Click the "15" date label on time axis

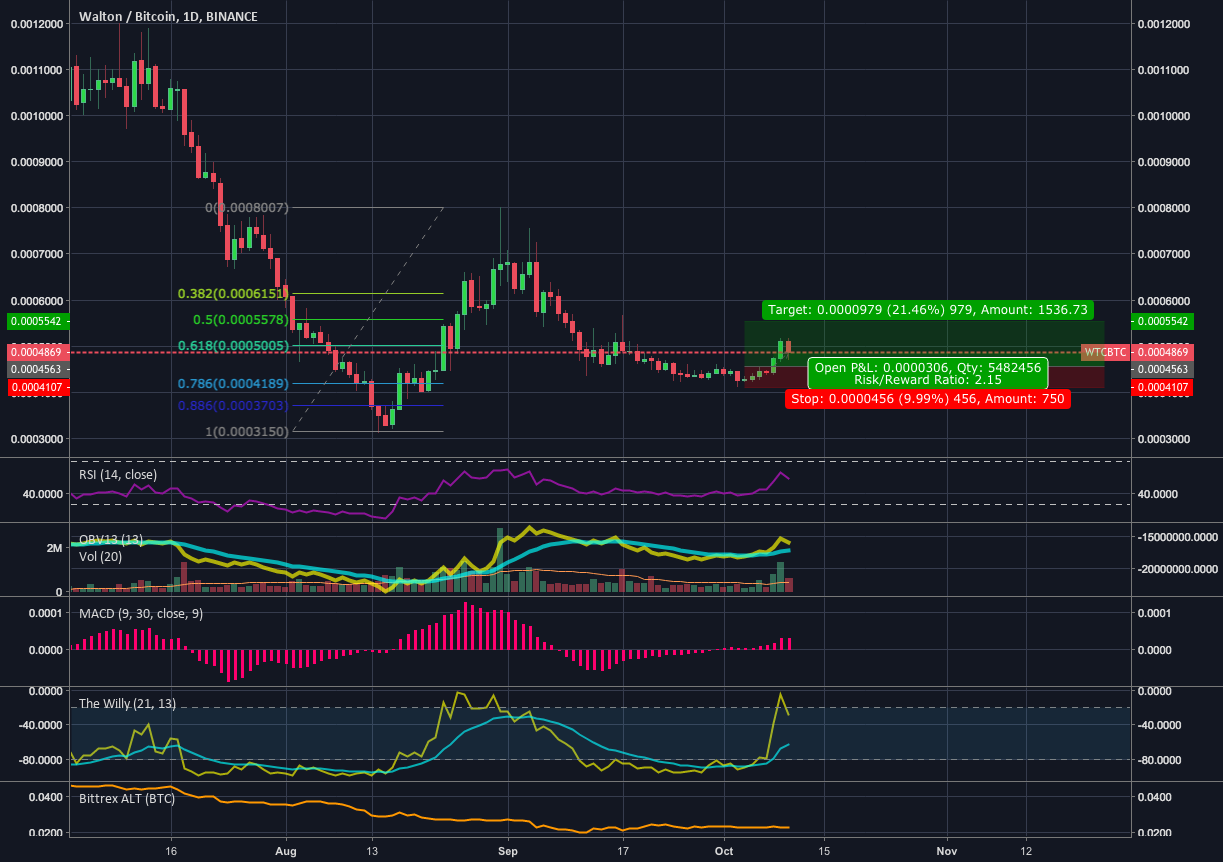point(824,850)
